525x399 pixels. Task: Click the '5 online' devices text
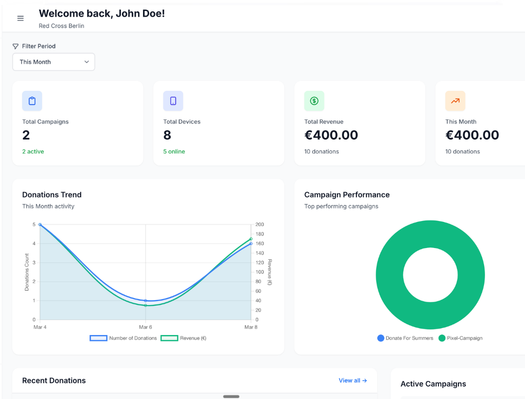click(x=174, y=152)
